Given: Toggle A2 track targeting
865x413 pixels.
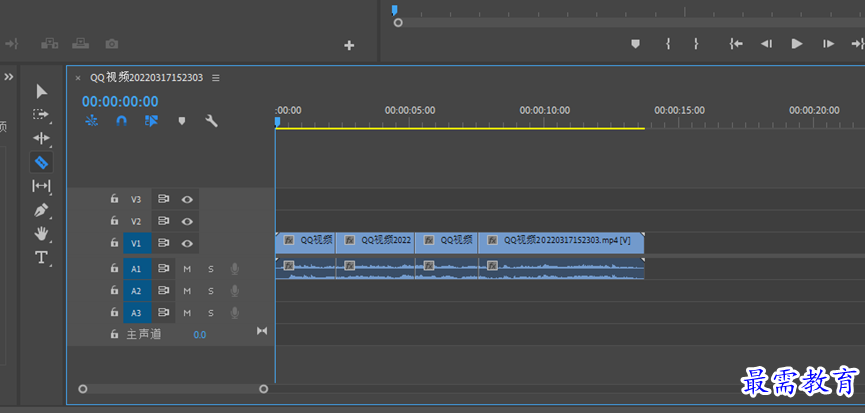Looking at the screenshot, I should [137, 291].
